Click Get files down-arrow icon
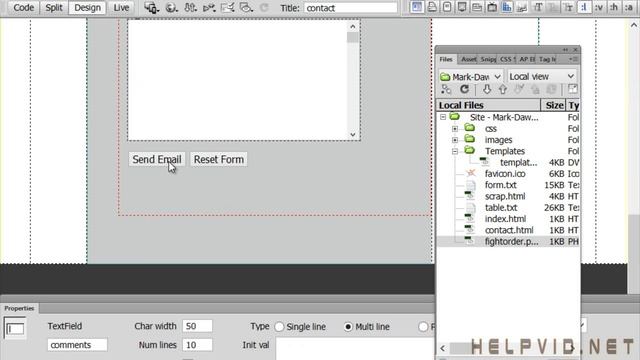 [487, 89]
